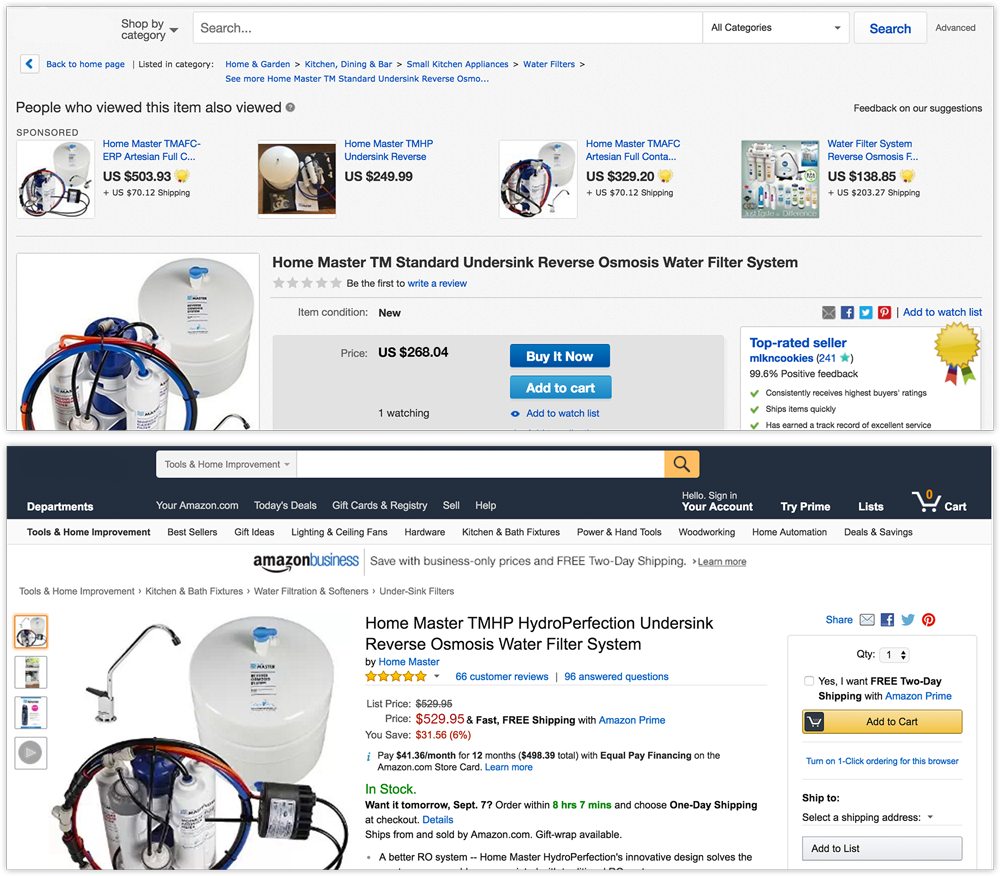Email eBay listing with envelope icon
The width and height of the screenshot is (1000, 876).
829,313
